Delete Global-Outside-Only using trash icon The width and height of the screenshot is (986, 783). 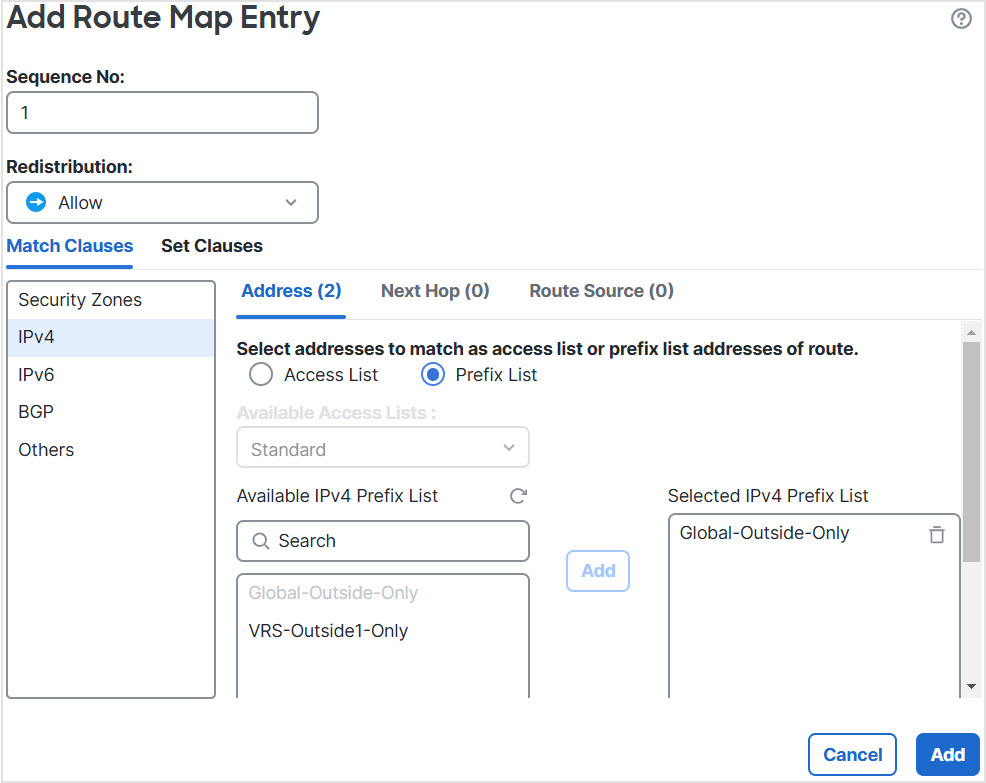tap(936, 534)
